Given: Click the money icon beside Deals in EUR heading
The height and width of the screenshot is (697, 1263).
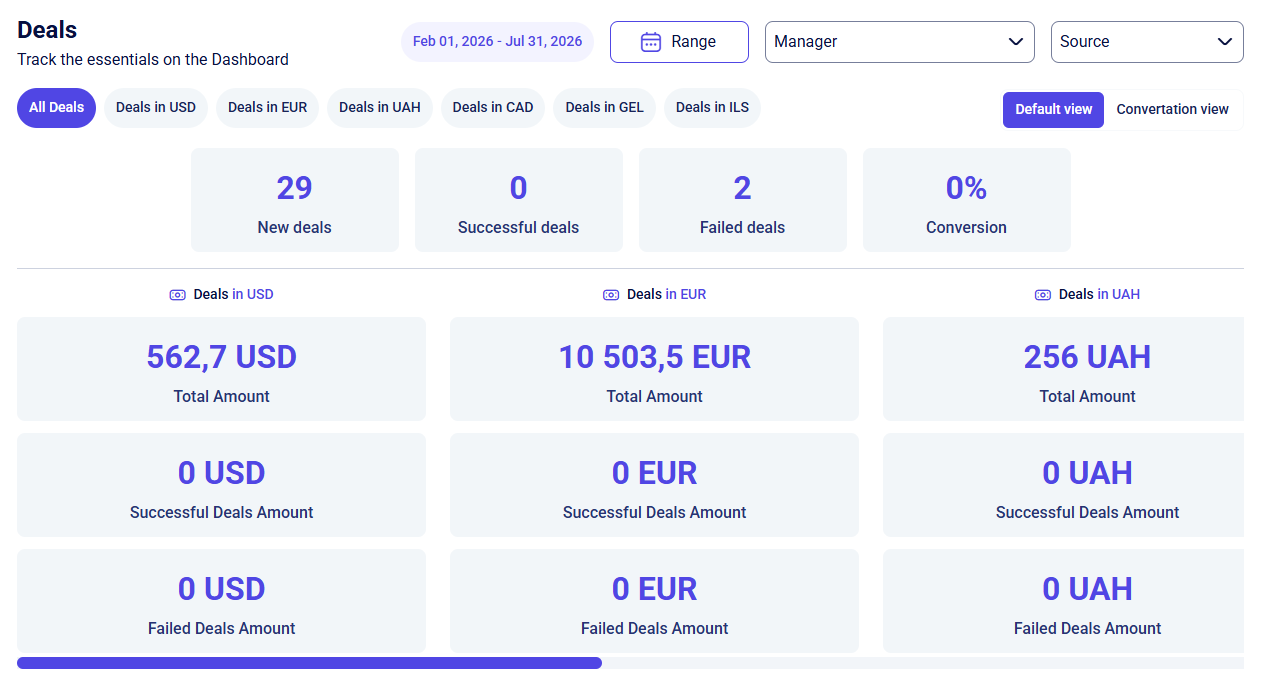Looking at the screenshot, I should coord(611,295).
